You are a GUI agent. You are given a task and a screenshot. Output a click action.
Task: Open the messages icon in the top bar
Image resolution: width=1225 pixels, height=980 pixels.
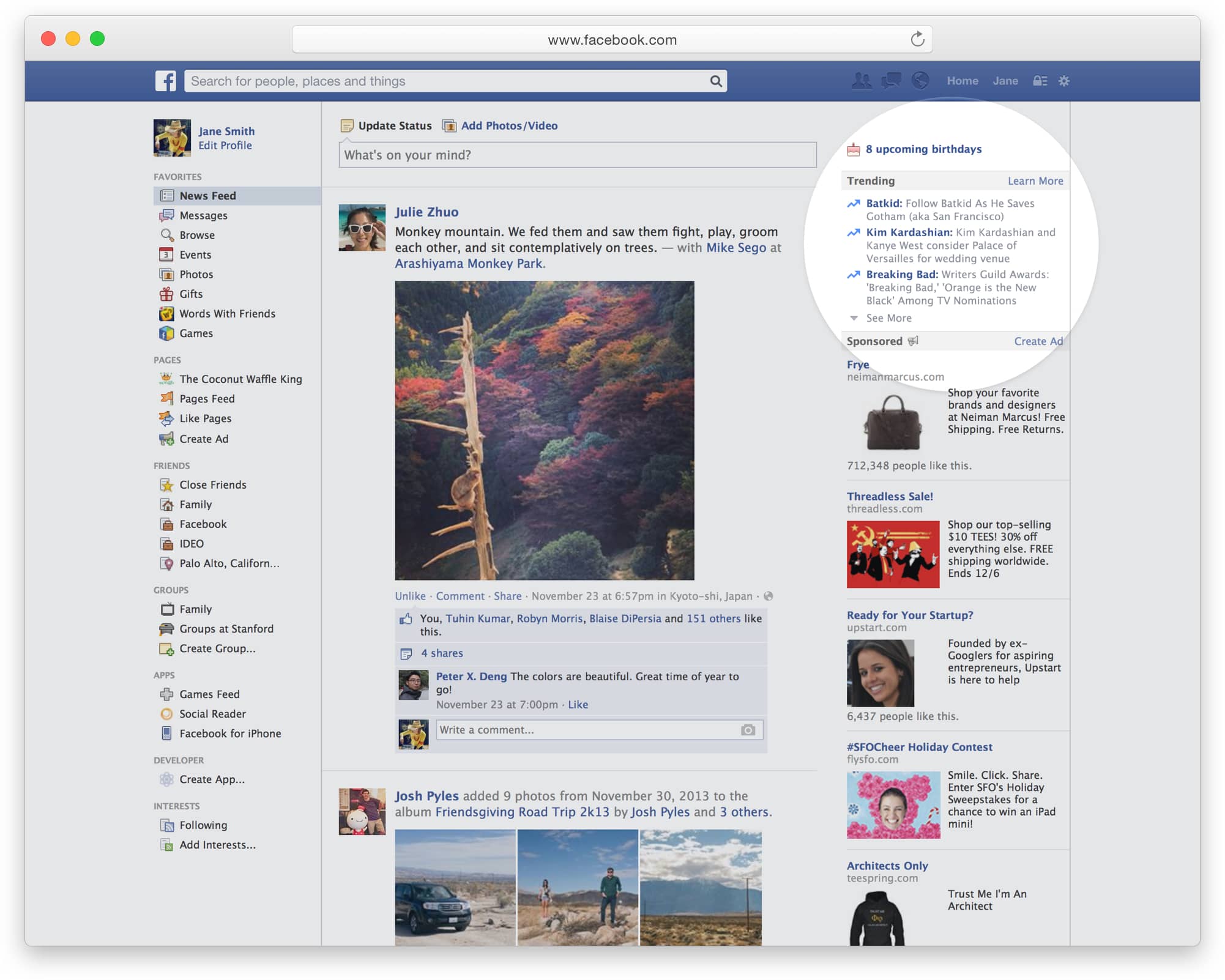[891, 81]
